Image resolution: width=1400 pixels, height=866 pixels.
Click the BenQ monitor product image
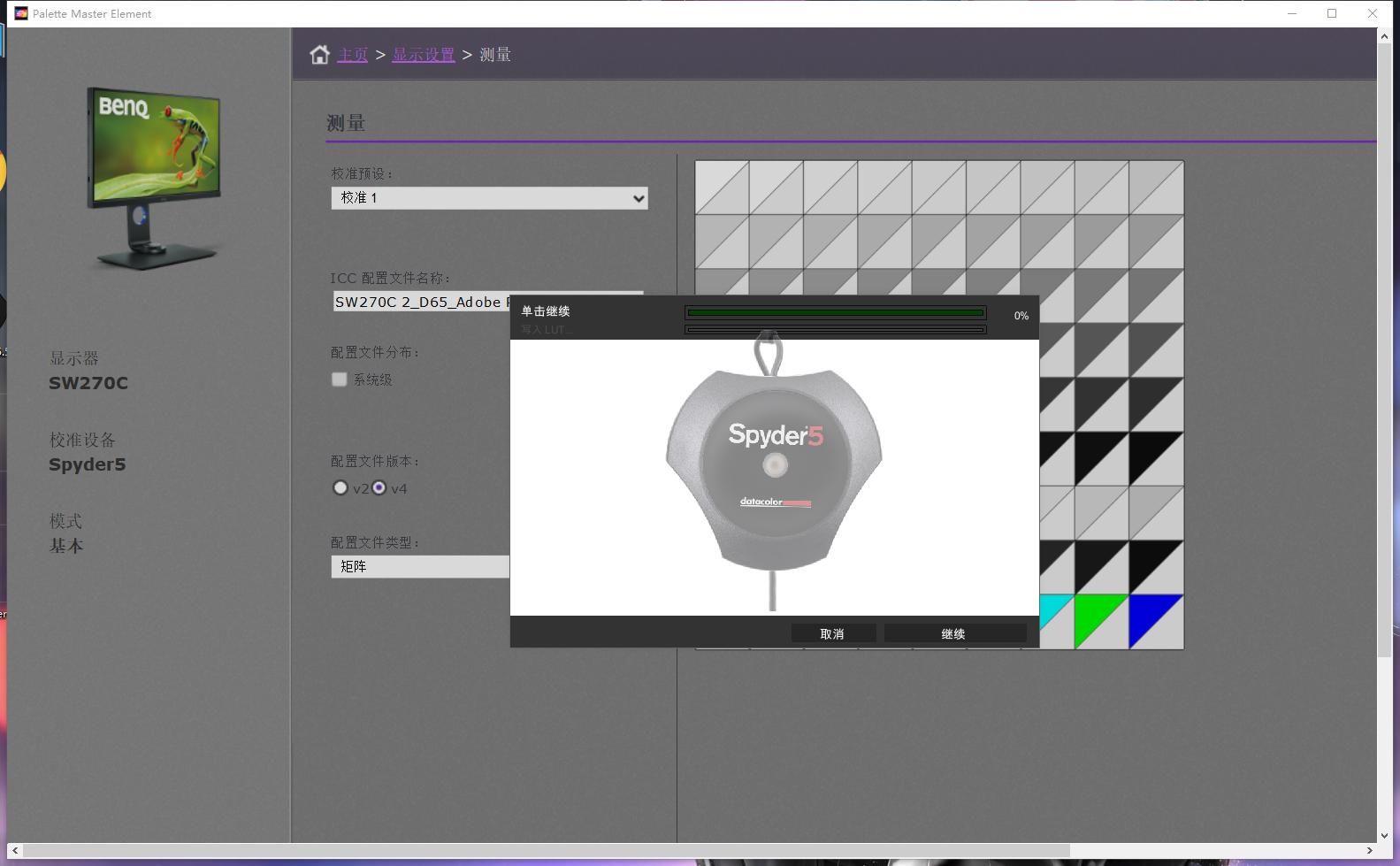click(155, 177)
